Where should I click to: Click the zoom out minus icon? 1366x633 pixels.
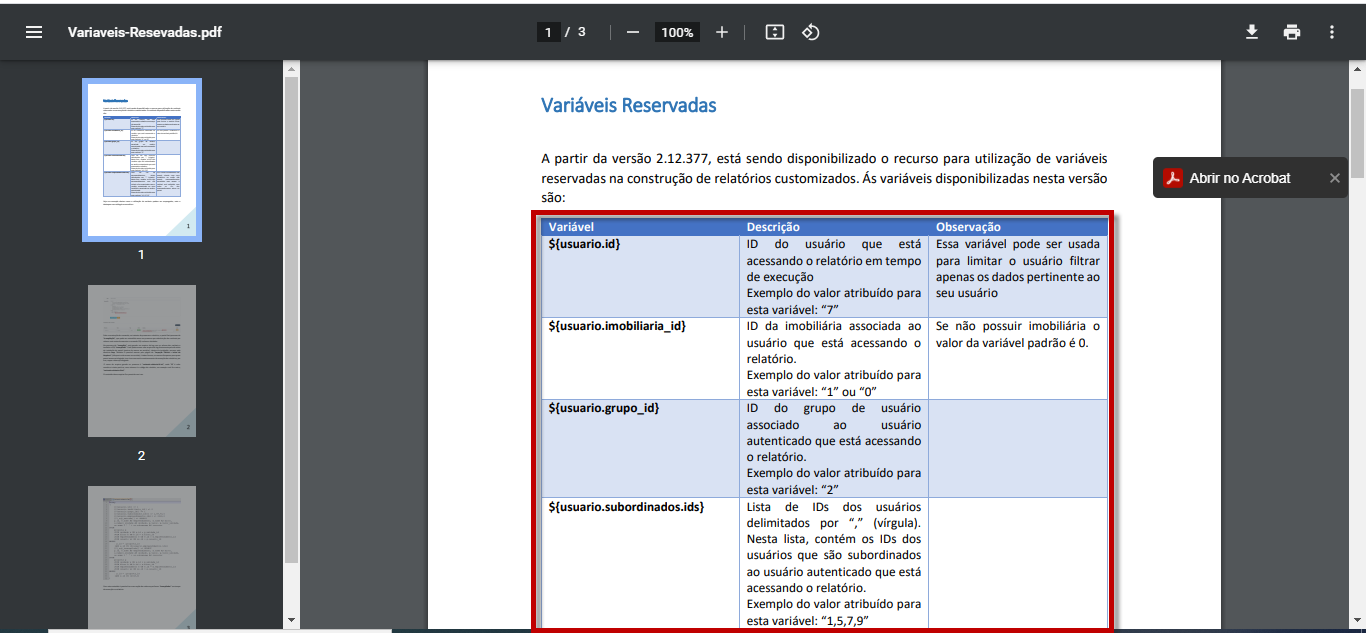point(632,32)
